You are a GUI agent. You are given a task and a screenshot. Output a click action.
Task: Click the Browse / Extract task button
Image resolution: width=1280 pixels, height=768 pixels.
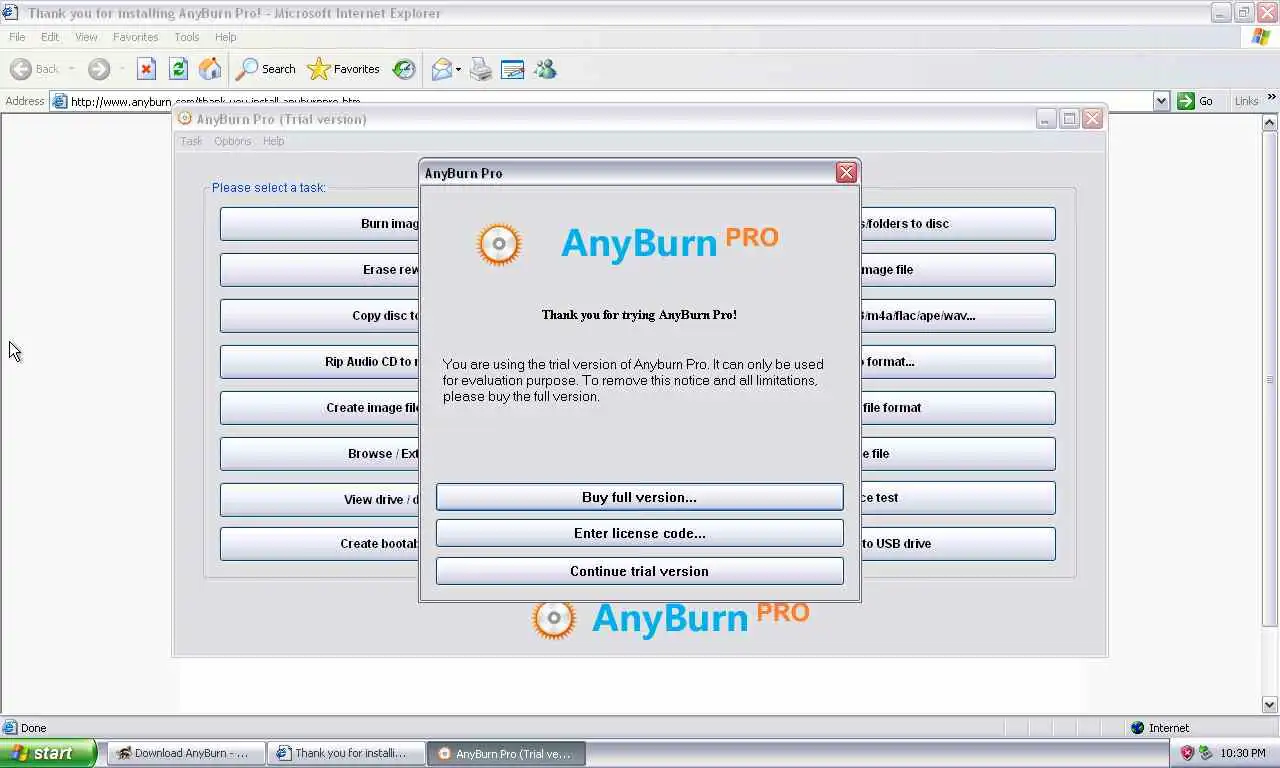point(320,454)
